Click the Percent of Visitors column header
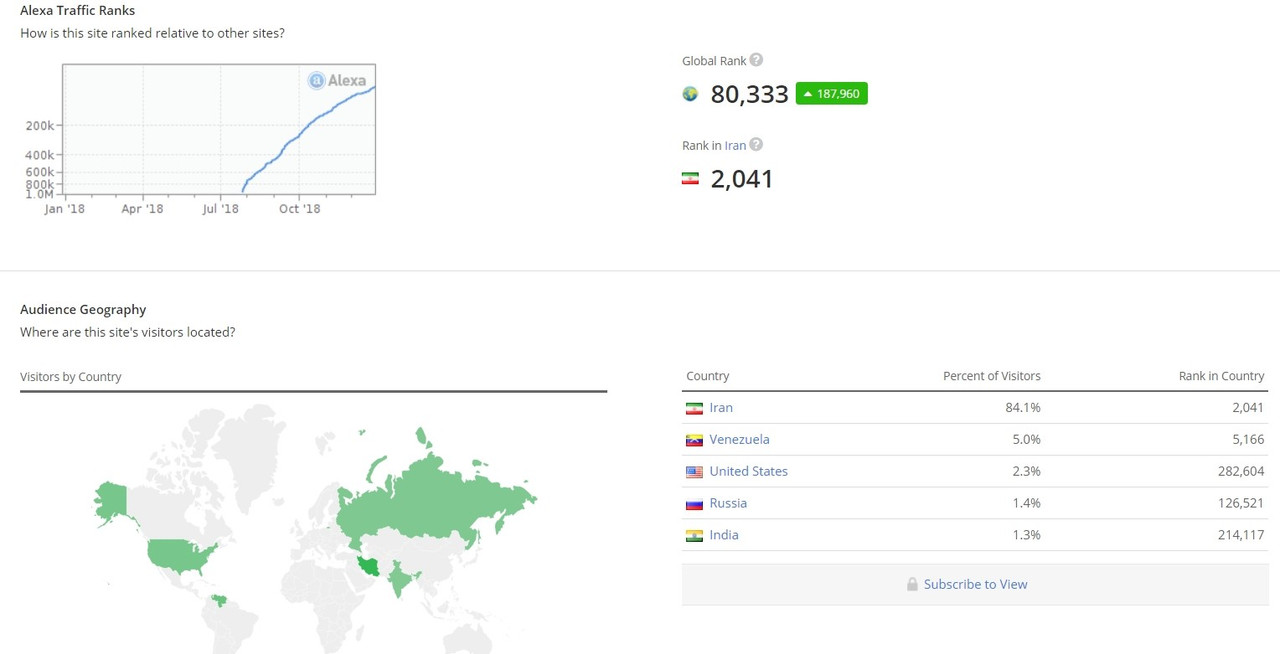 (x=992, y=376)
